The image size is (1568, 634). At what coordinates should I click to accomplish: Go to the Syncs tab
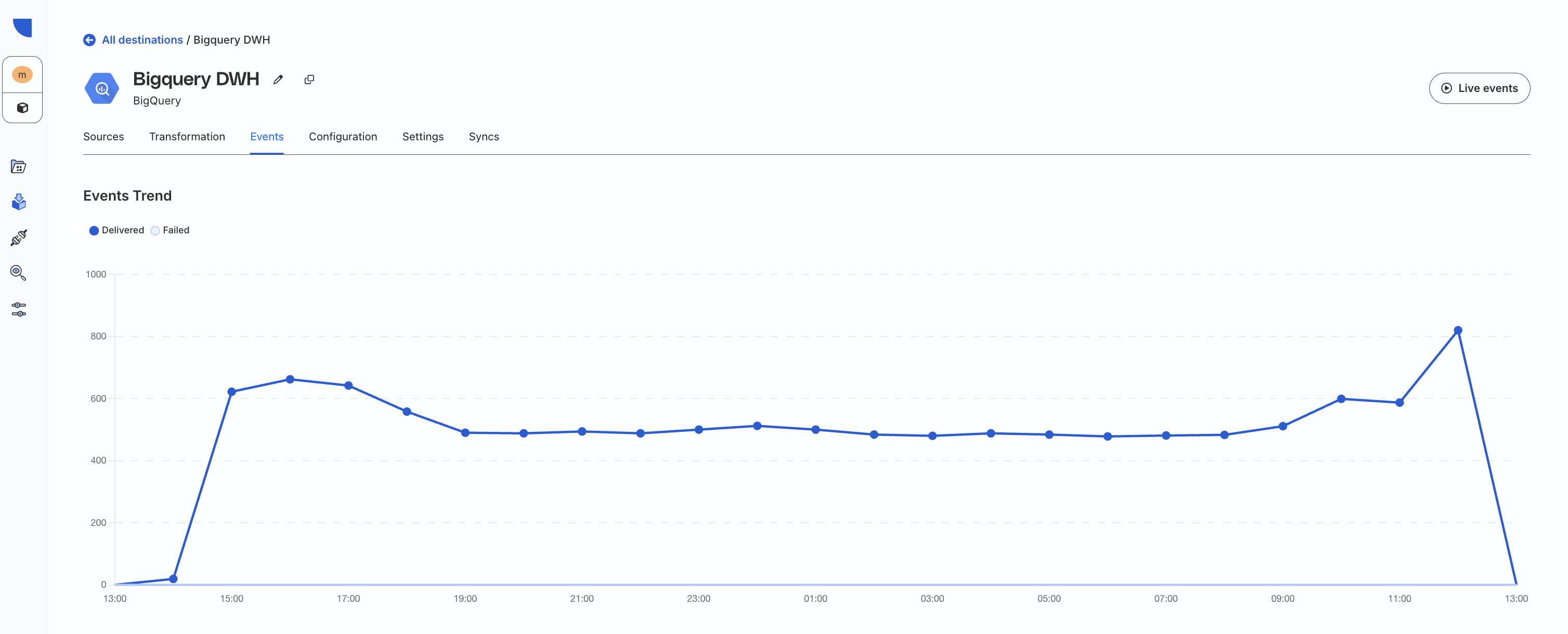coord(484,137)
